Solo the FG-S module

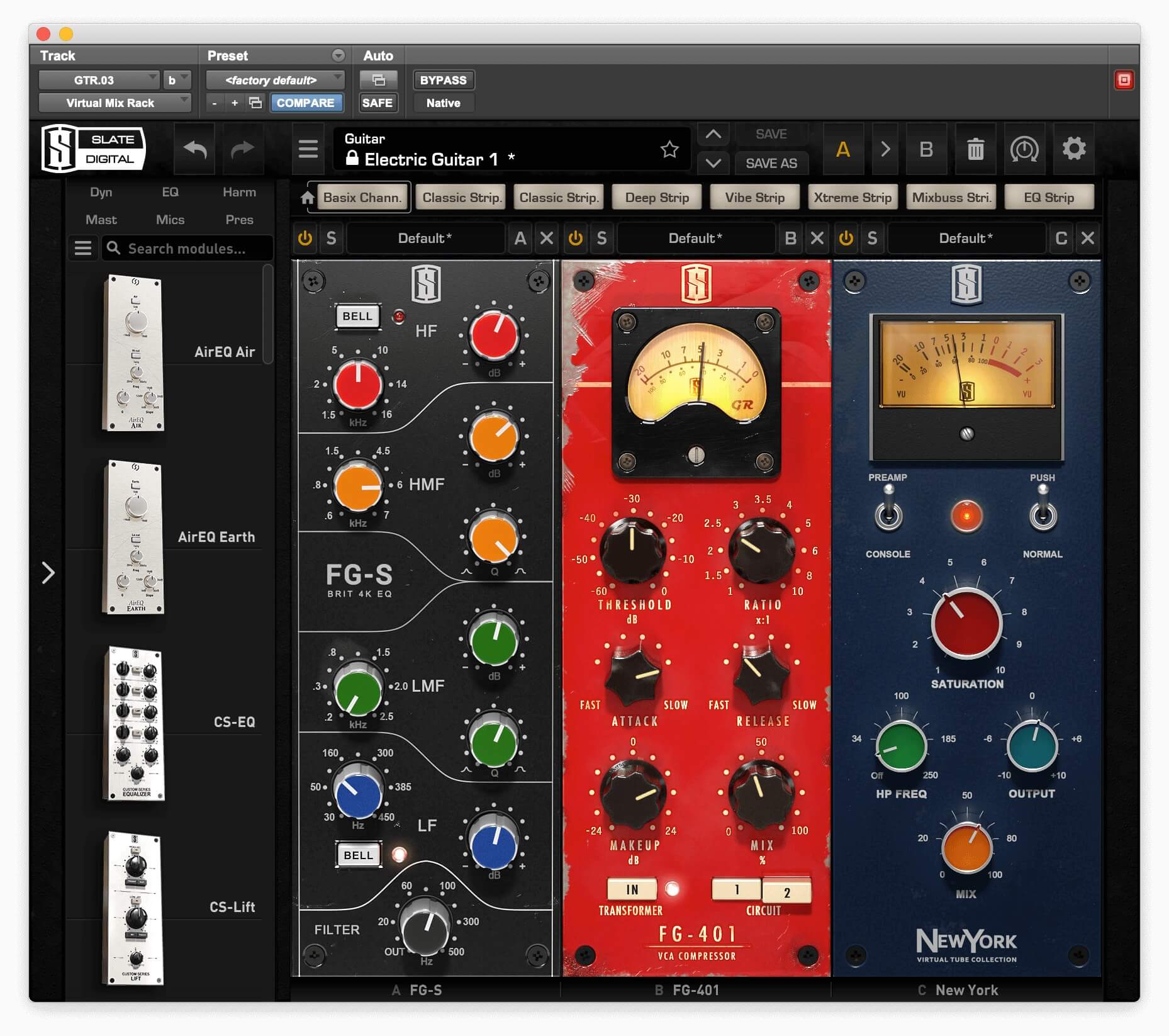[331, 238]
